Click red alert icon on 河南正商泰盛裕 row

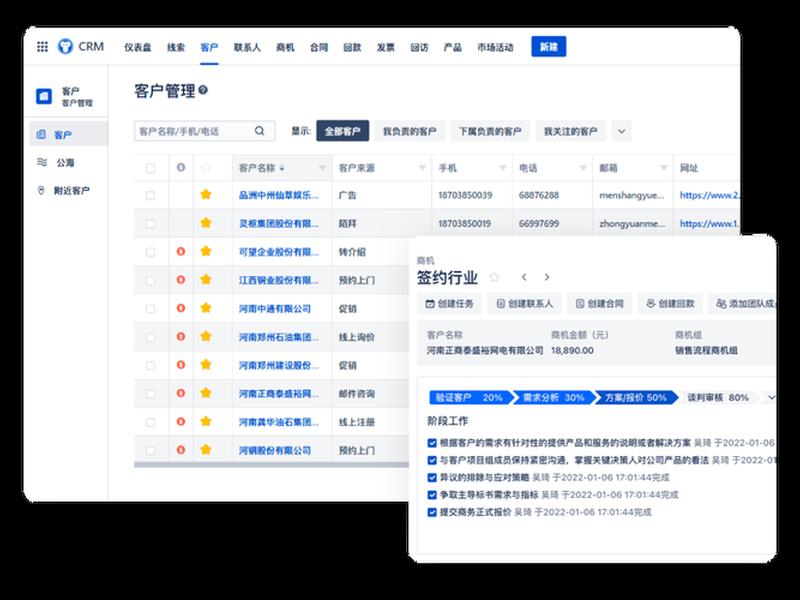coord(181,393)
